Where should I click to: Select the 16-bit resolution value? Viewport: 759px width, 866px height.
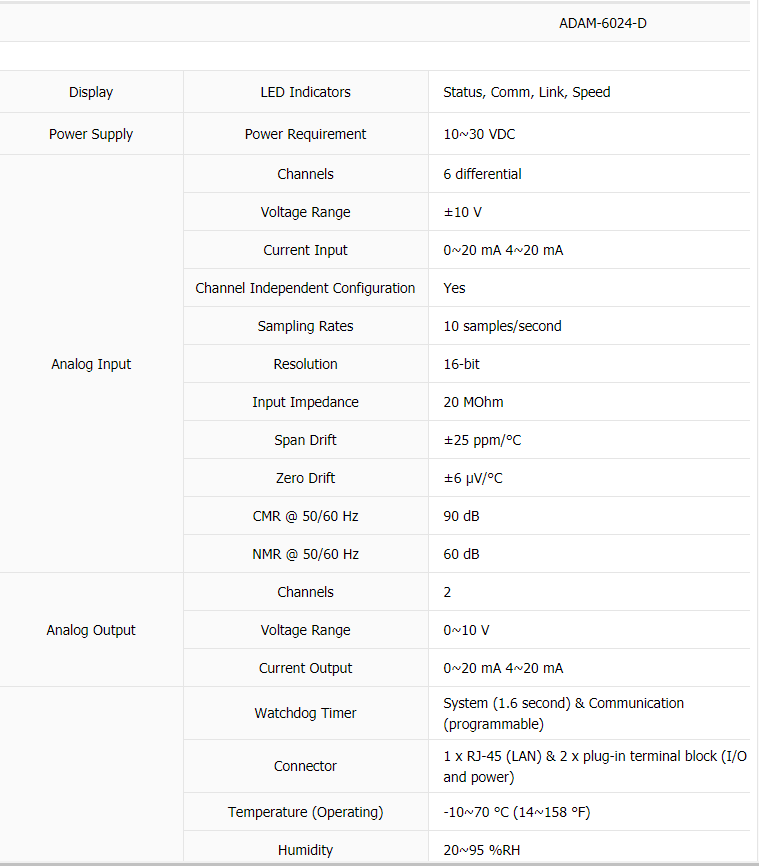461,364
